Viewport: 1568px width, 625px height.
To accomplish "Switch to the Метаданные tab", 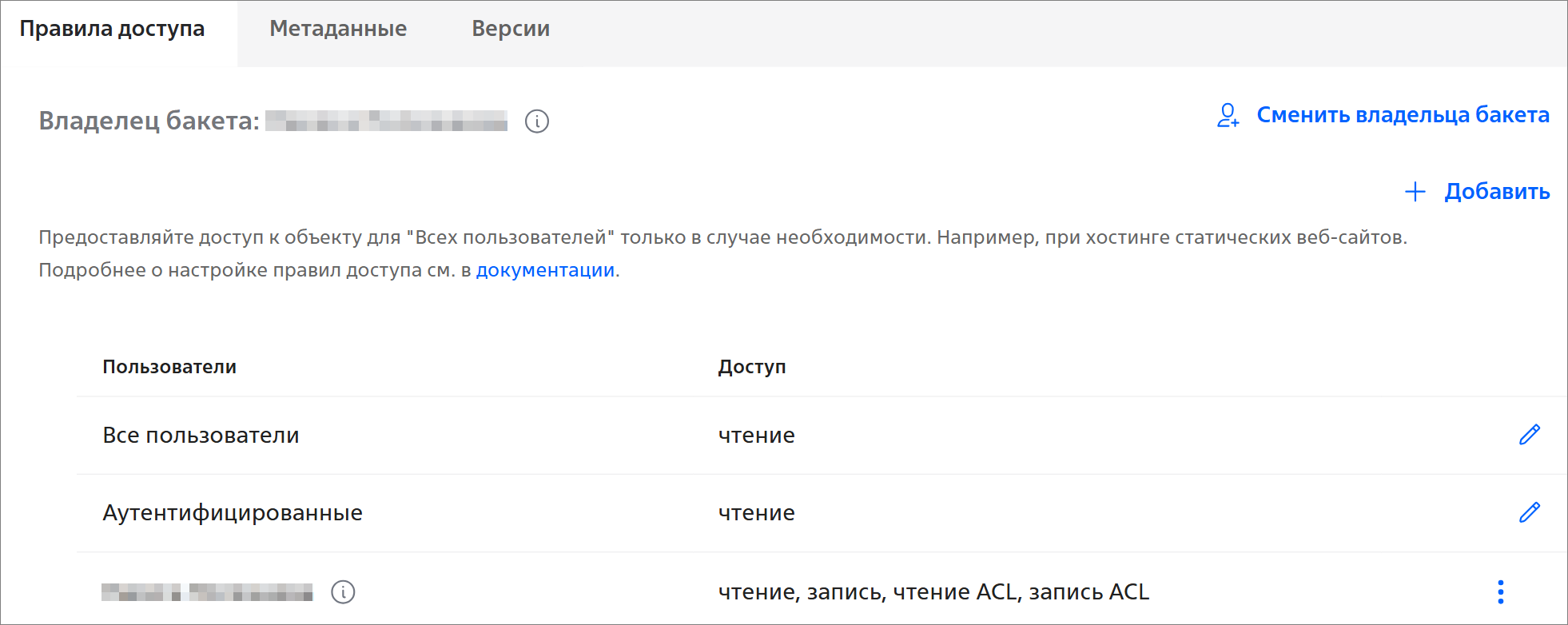I will tap(338, 29).
